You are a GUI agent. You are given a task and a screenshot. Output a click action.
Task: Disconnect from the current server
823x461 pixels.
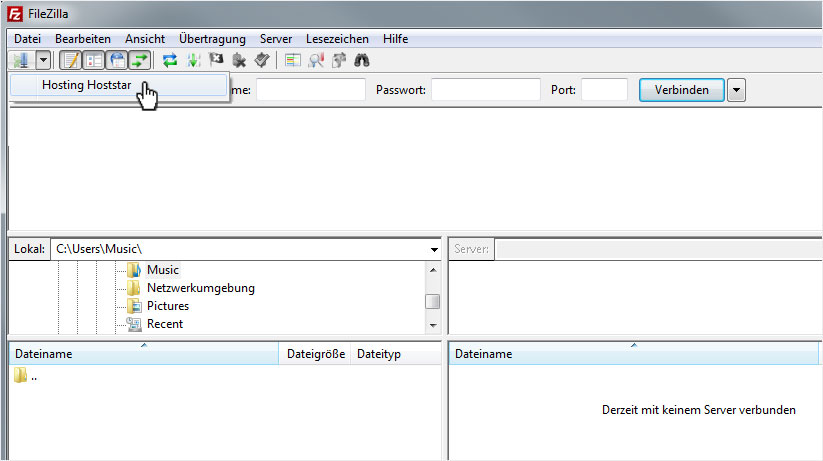pyautogui.click(x=239, y=60)
